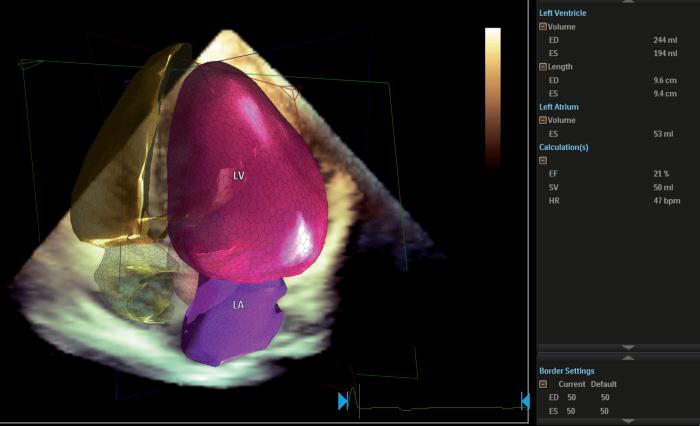The height and width of the screenshot is (426, 700).
Task: Click the right blue ECG timeline marker
Action: [525, 401]
